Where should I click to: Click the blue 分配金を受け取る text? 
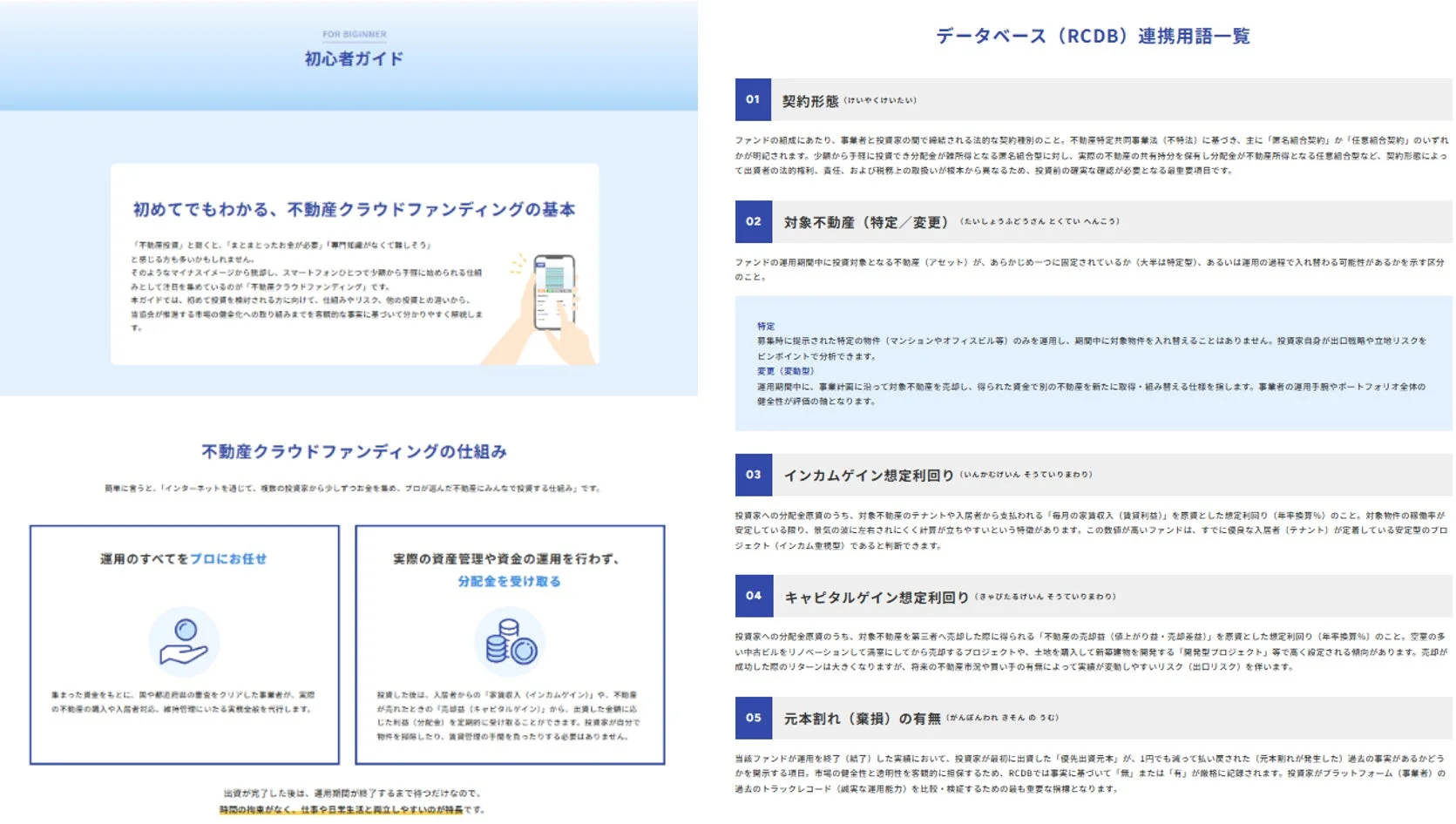[510, 581]
